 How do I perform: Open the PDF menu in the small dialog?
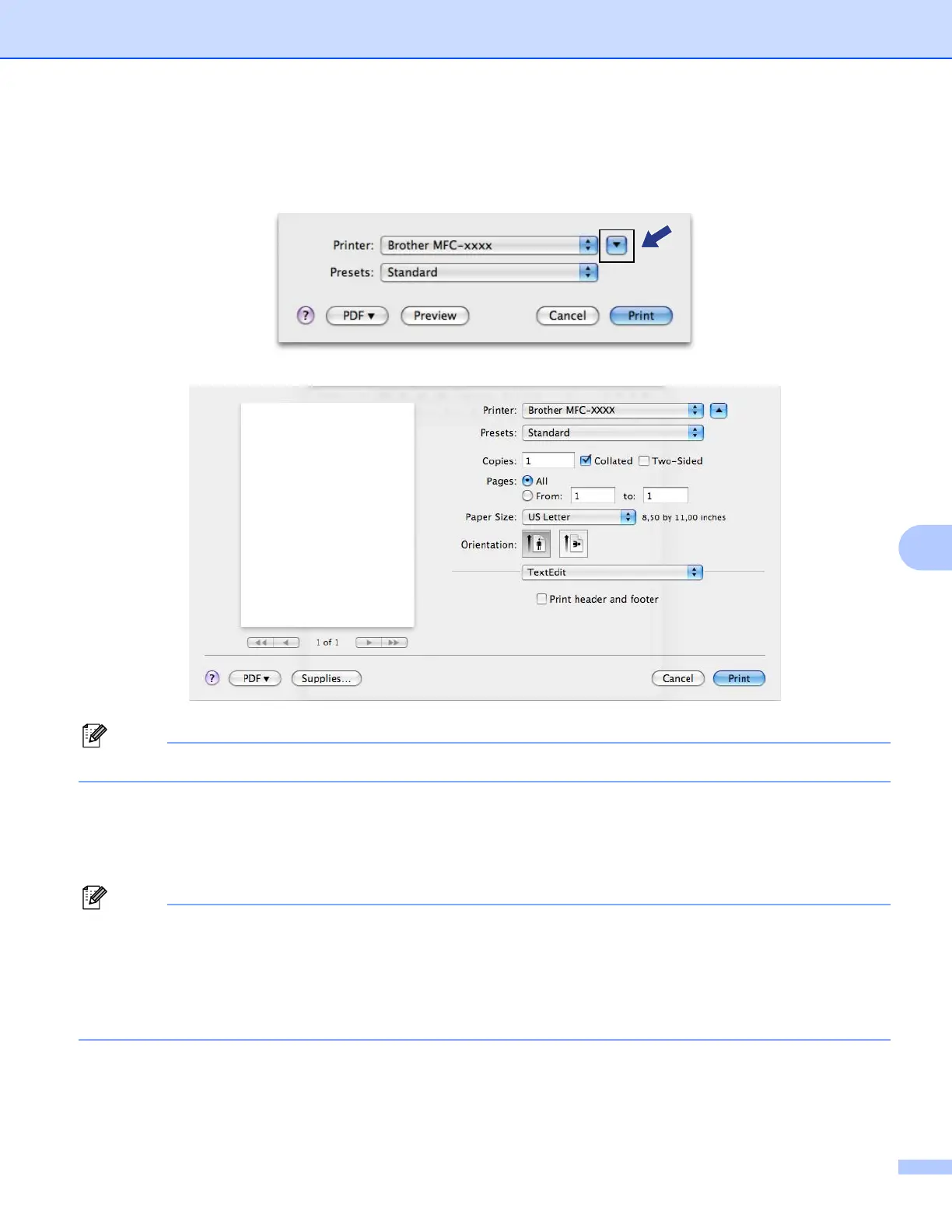coord(357,316)
